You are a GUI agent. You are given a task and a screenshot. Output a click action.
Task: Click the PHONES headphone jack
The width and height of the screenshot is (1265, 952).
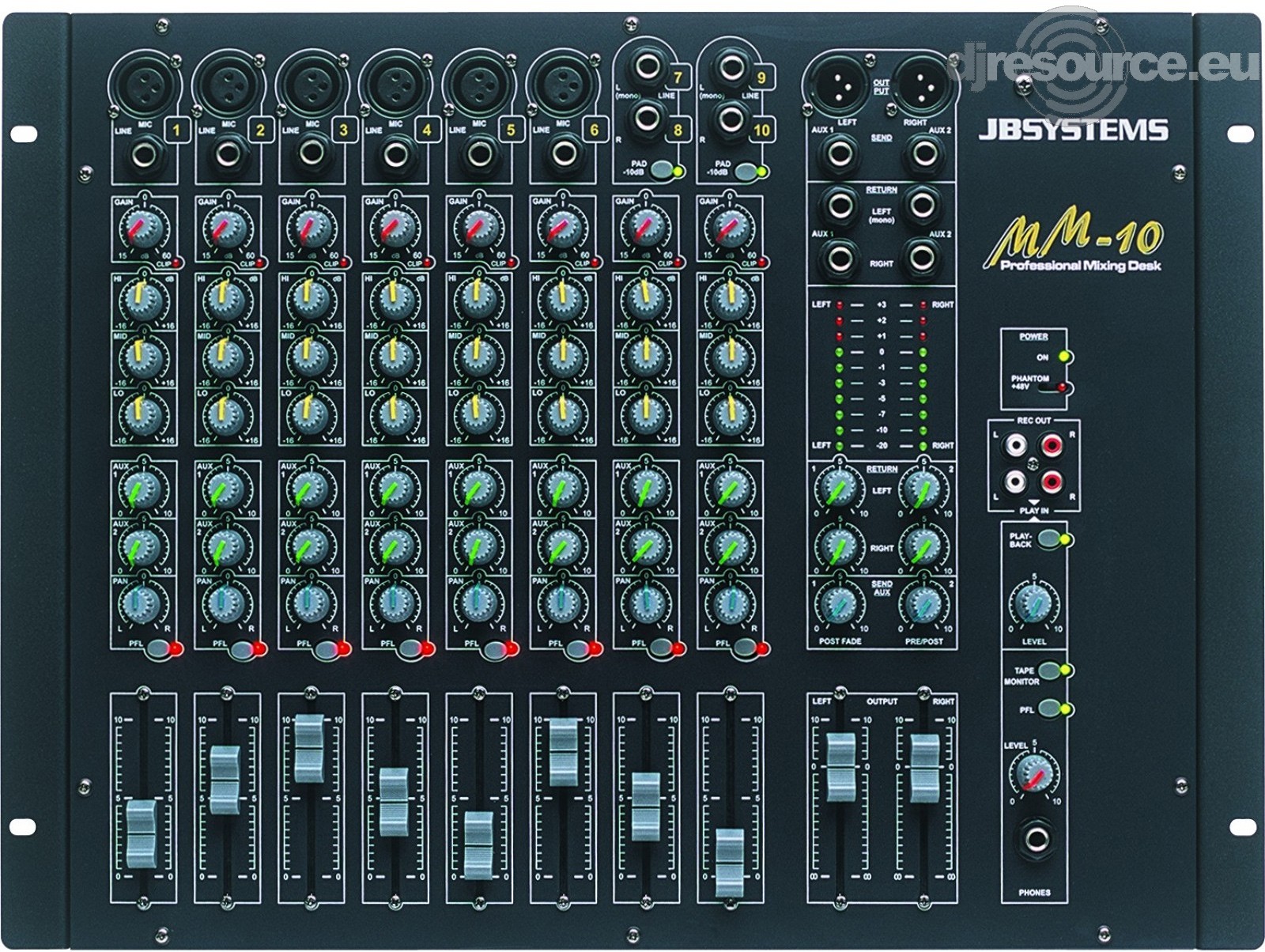[1035, 840]
